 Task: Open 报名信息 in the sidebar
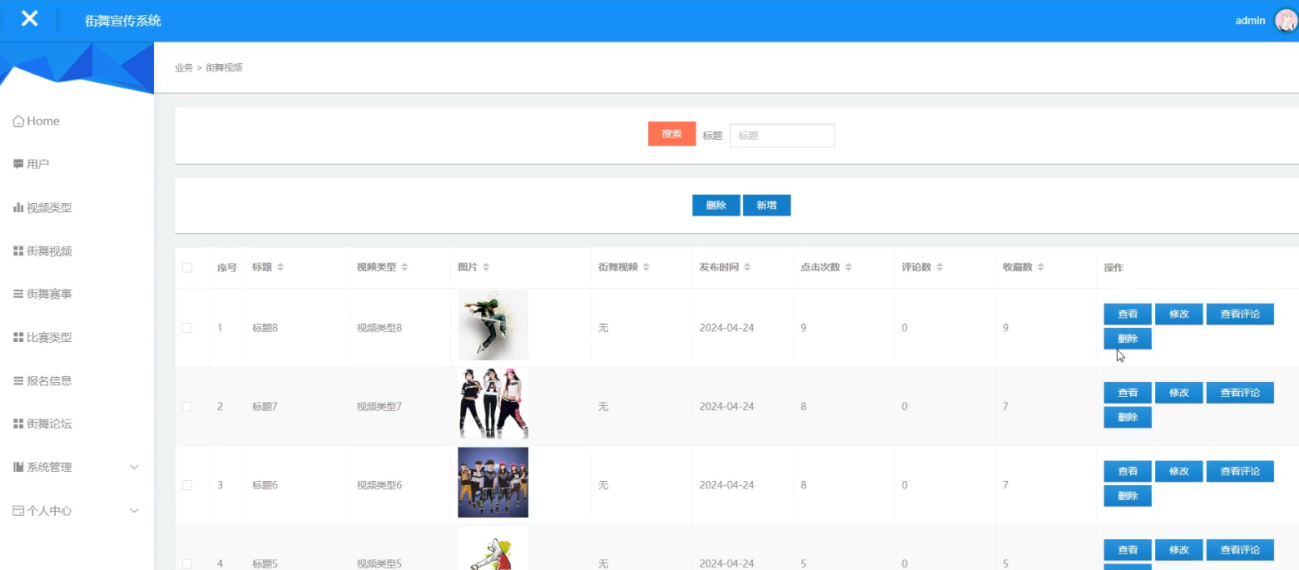click(42, 381)
